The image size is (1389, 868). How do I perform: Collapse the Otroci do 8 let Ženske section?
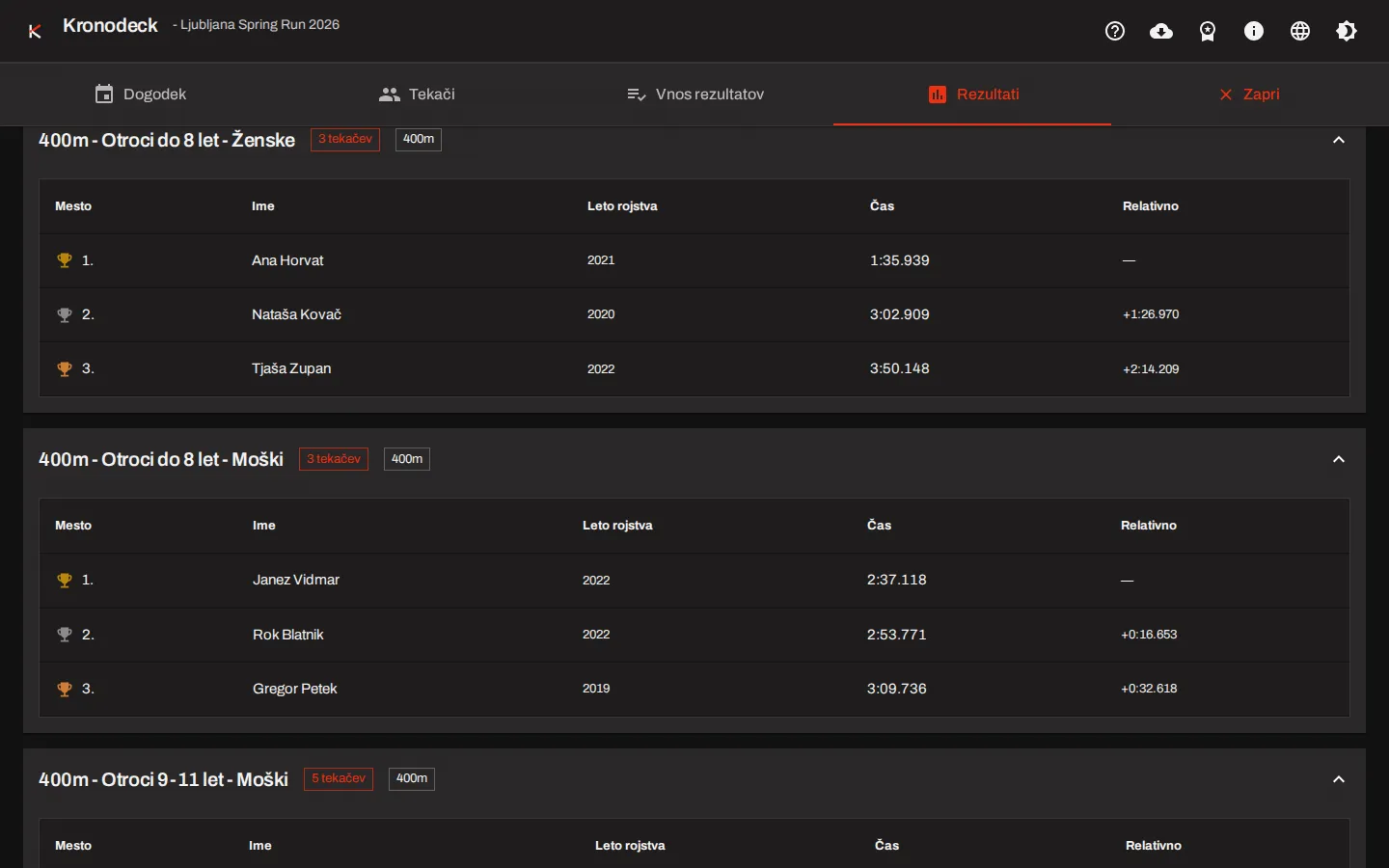[x=1339, y=140]
